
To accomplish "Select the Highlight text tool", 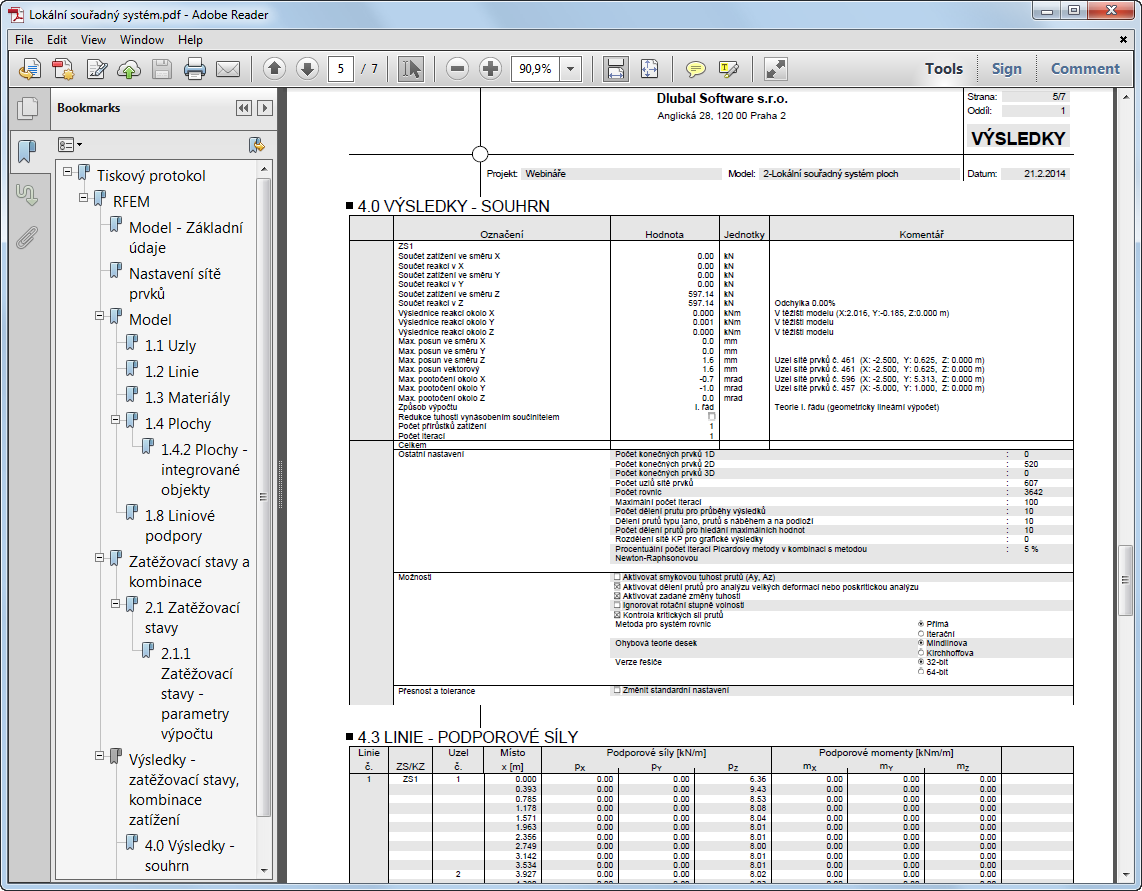I will point(728,69).
